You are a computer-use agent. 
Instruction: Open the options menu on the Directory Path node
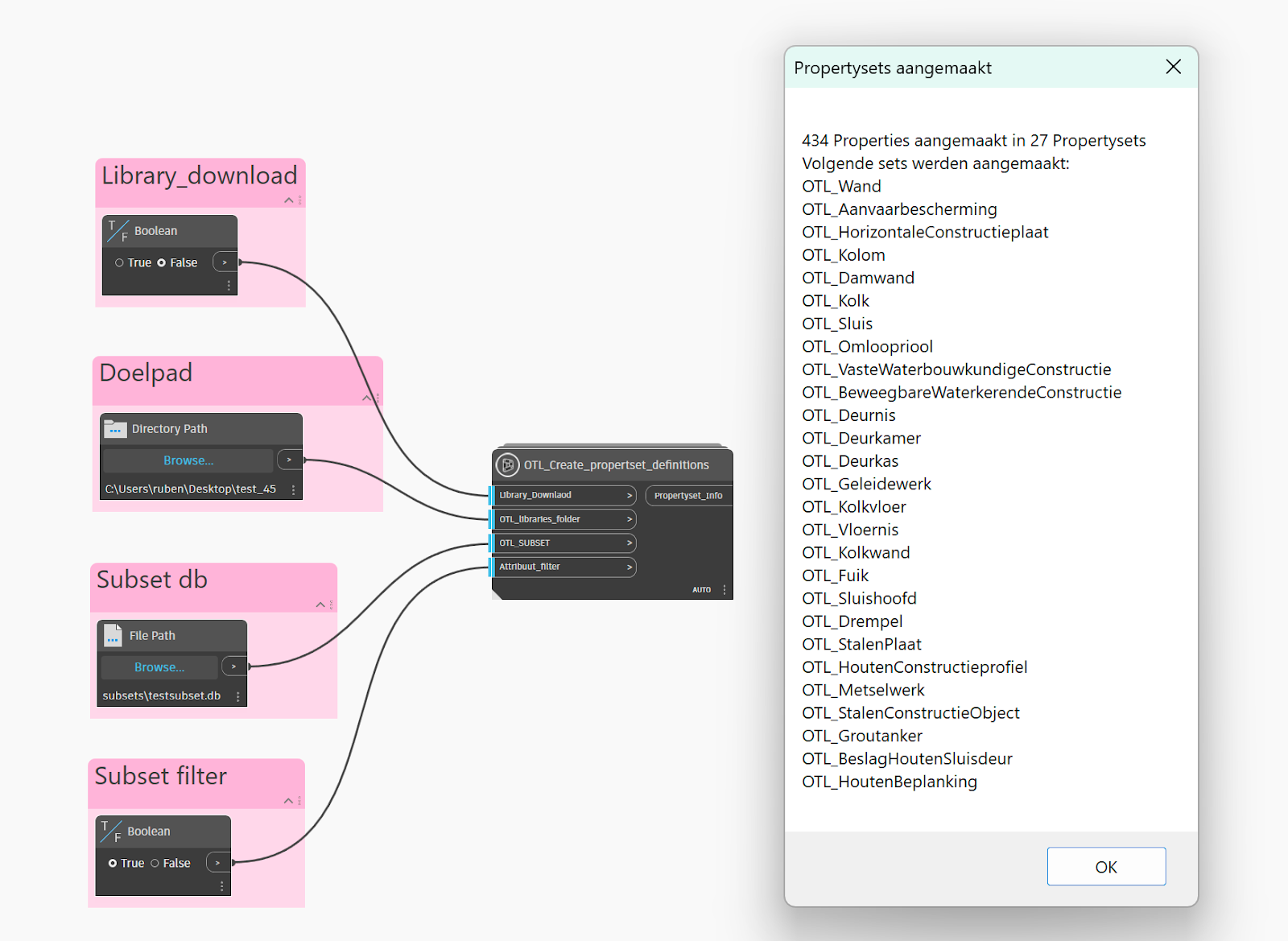coord(293,489)
